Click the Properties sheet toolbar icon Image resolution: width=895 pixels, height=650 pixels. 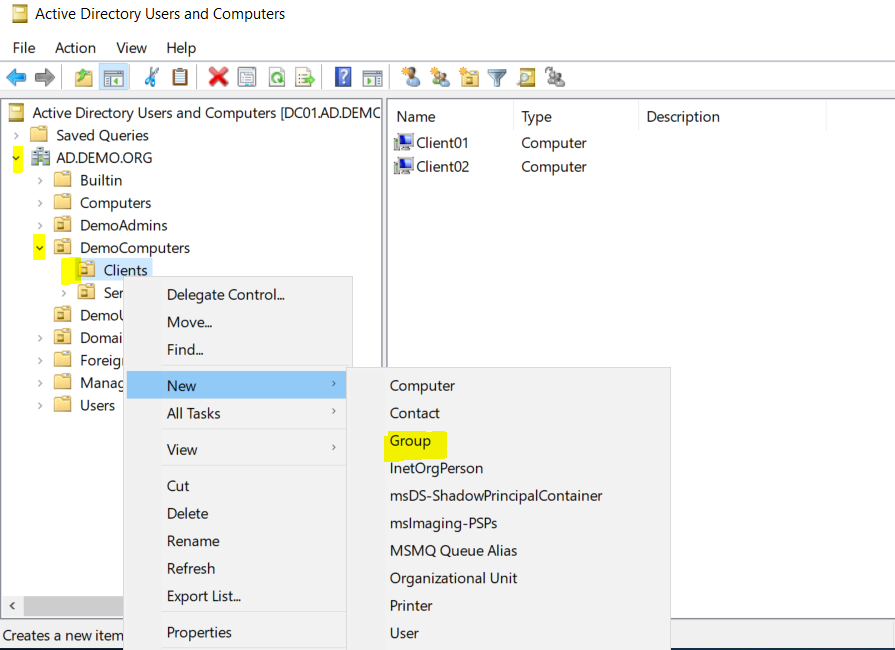247,77
